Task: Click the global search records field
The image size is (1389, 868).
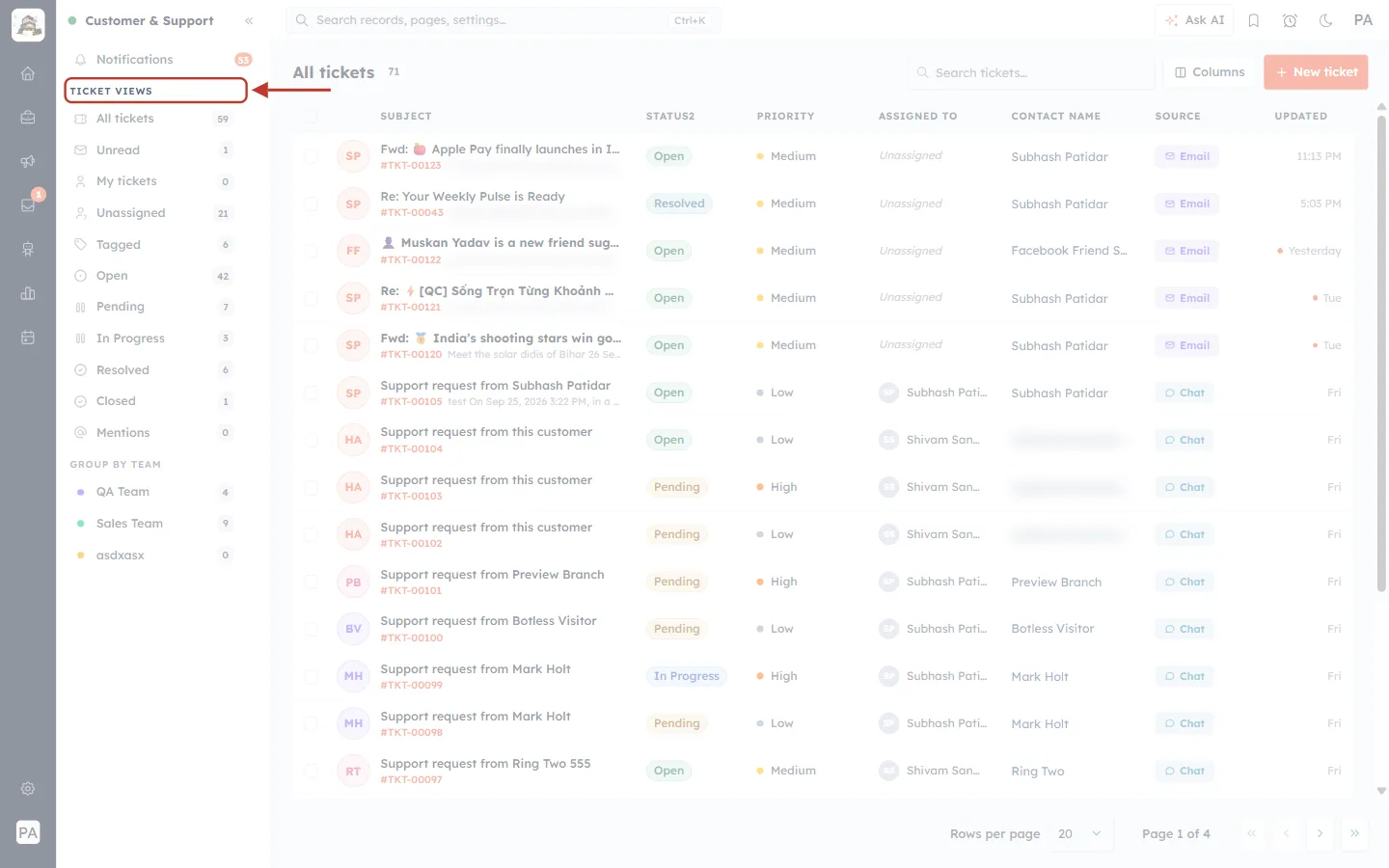Action: point(503,20)
